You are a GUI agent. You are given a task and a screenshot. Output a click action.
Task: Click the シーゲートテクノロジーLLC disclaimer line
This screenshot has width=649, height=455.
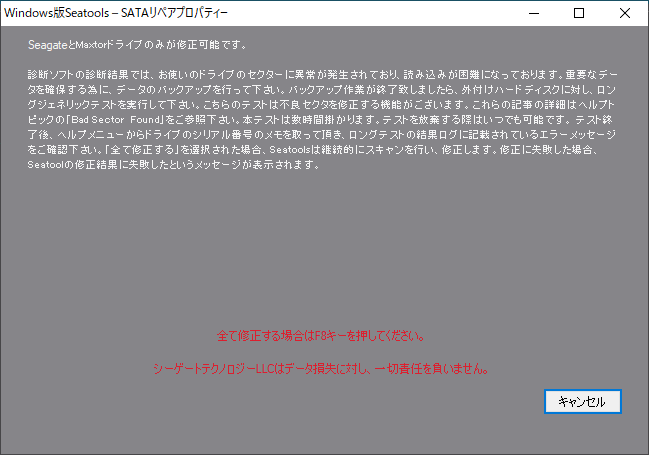321,368
